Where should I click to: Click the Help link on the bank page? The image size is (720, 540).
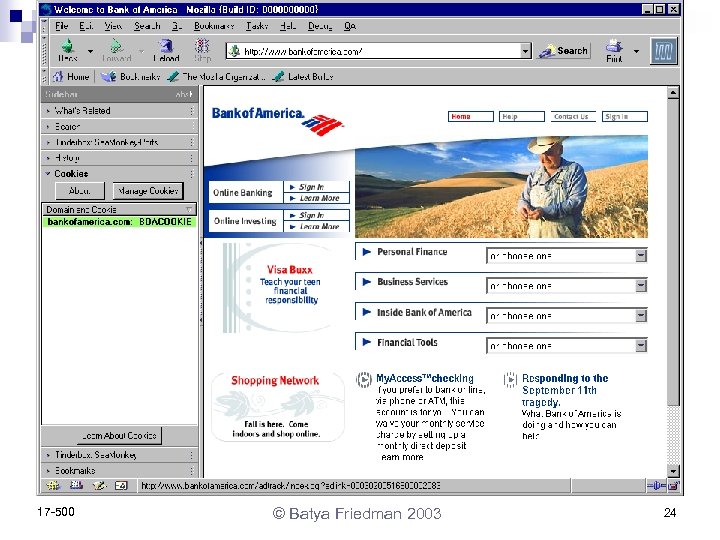[522, 117]
